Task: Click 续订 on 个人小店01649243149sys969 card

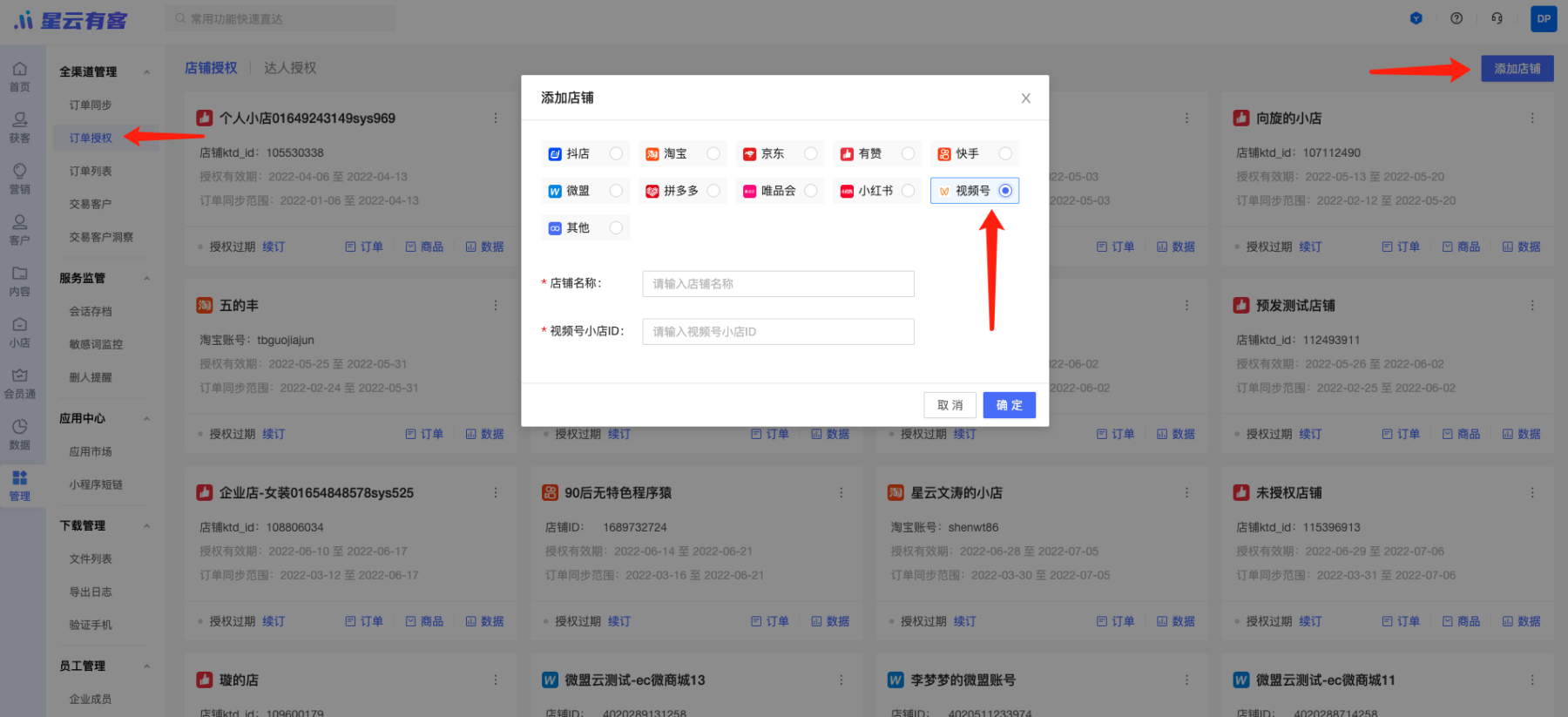Action: click(x=274, y=247)
